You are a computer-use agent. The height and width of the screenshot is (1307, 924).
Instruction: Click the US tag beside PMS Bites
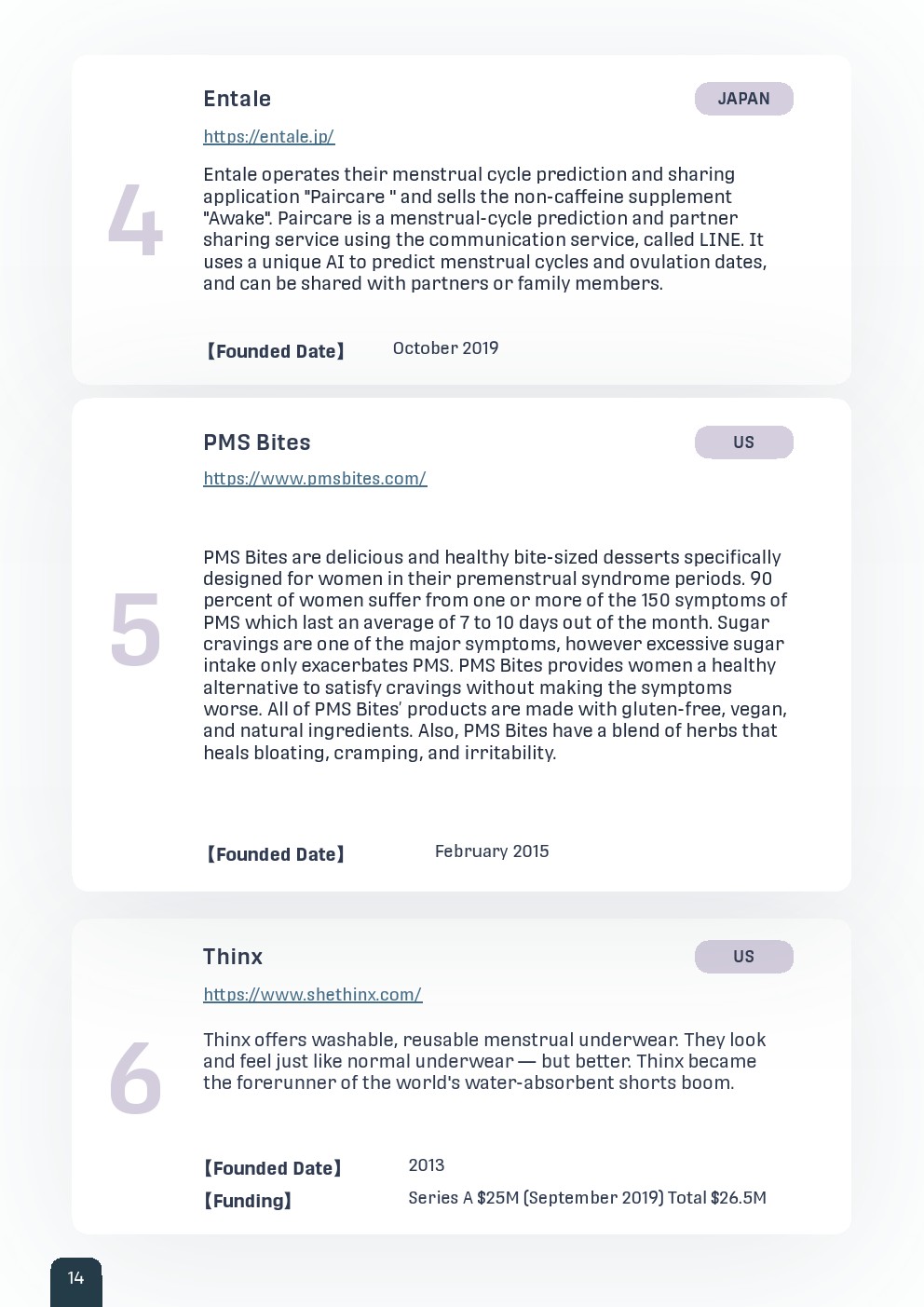point(743,442)
